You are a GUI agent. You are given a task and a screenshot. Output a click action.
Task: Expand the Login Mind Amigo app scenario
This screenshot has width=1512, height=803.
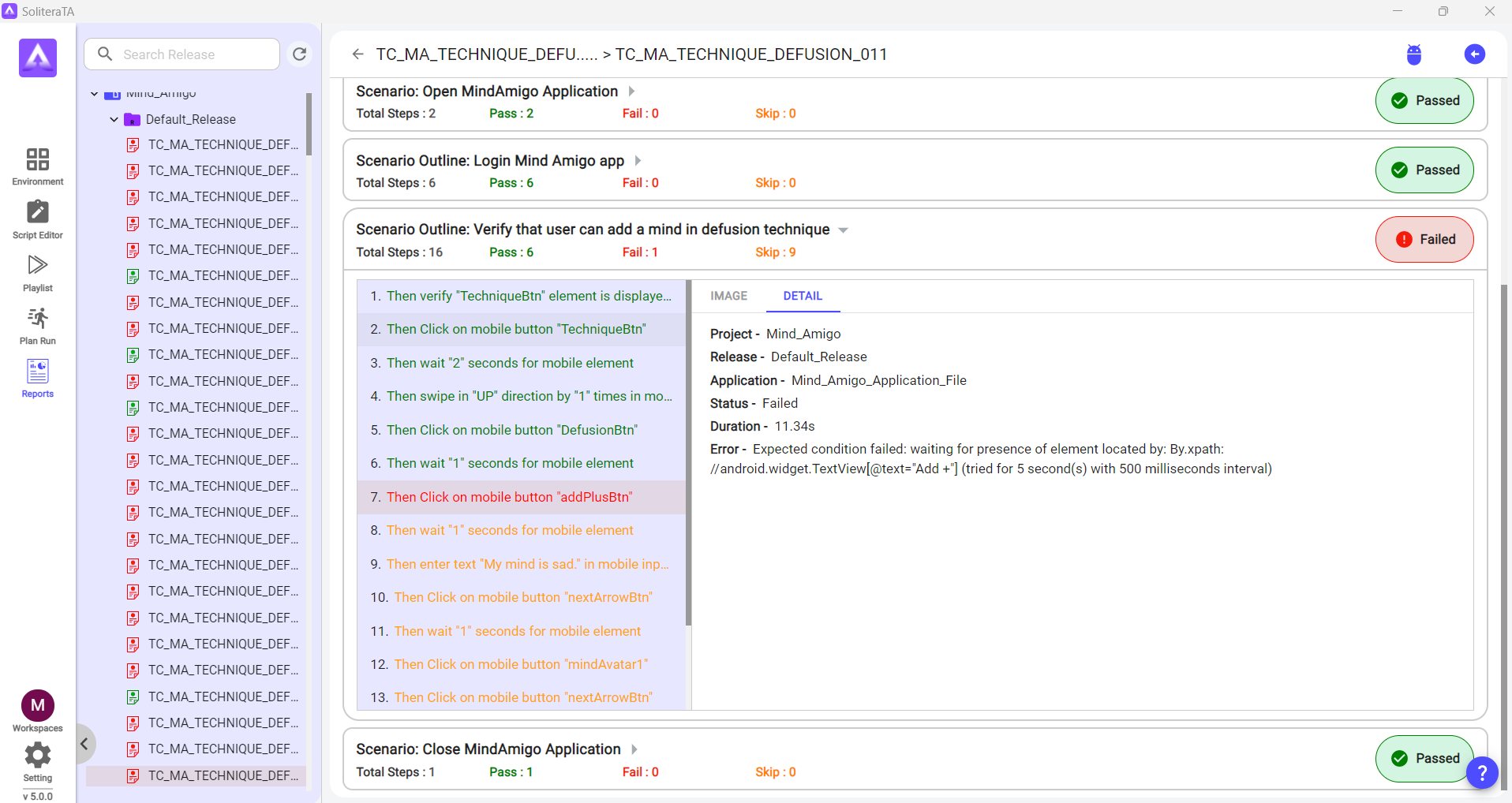pyautogui.click(x=638, y=161)
